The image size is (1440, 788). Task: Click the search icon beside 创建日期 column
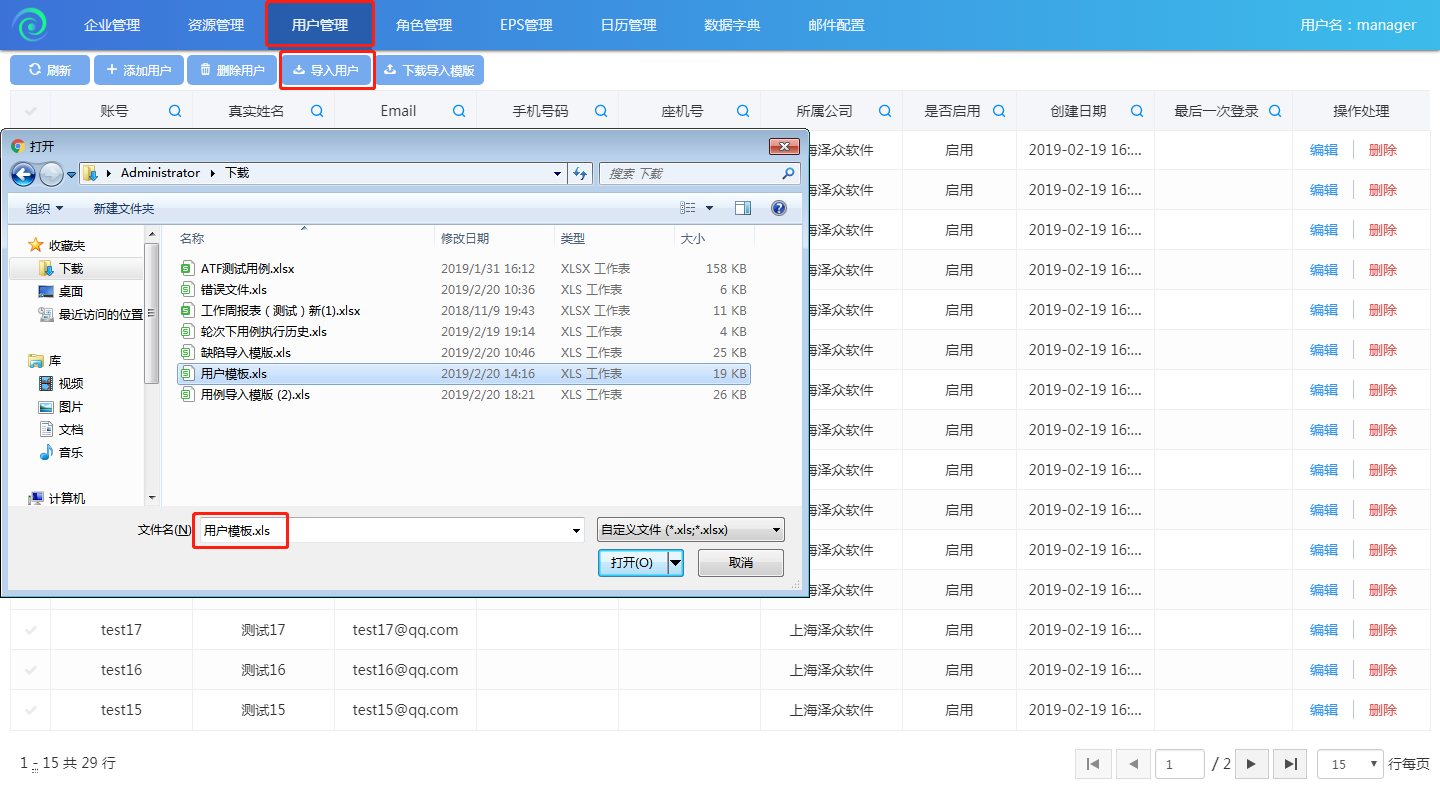point(1137,111)
